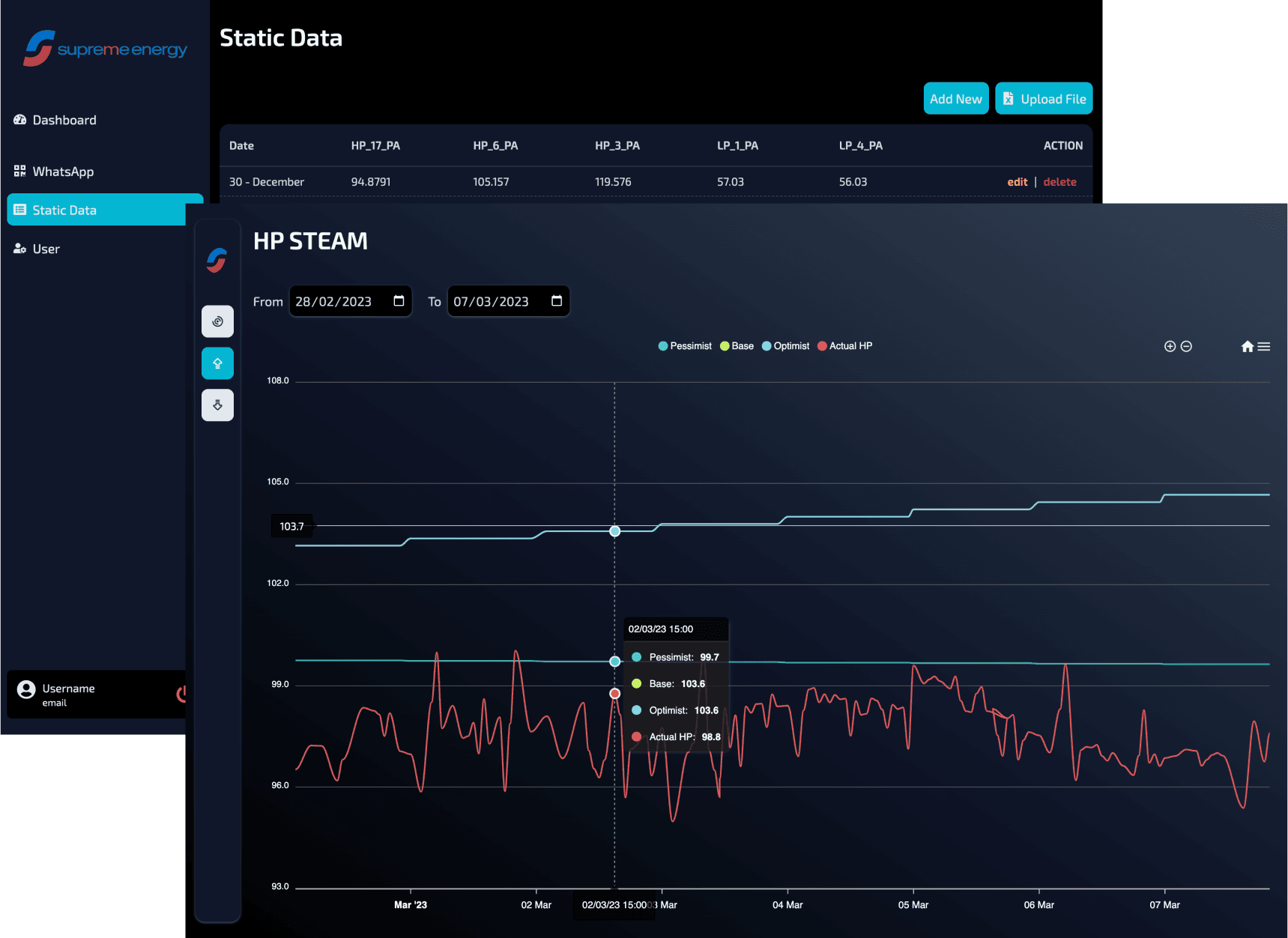This screenshot has height=938, width=1288.
Task: Click the small Supreme Energy logo icon
Action: (x=217, y=260)
